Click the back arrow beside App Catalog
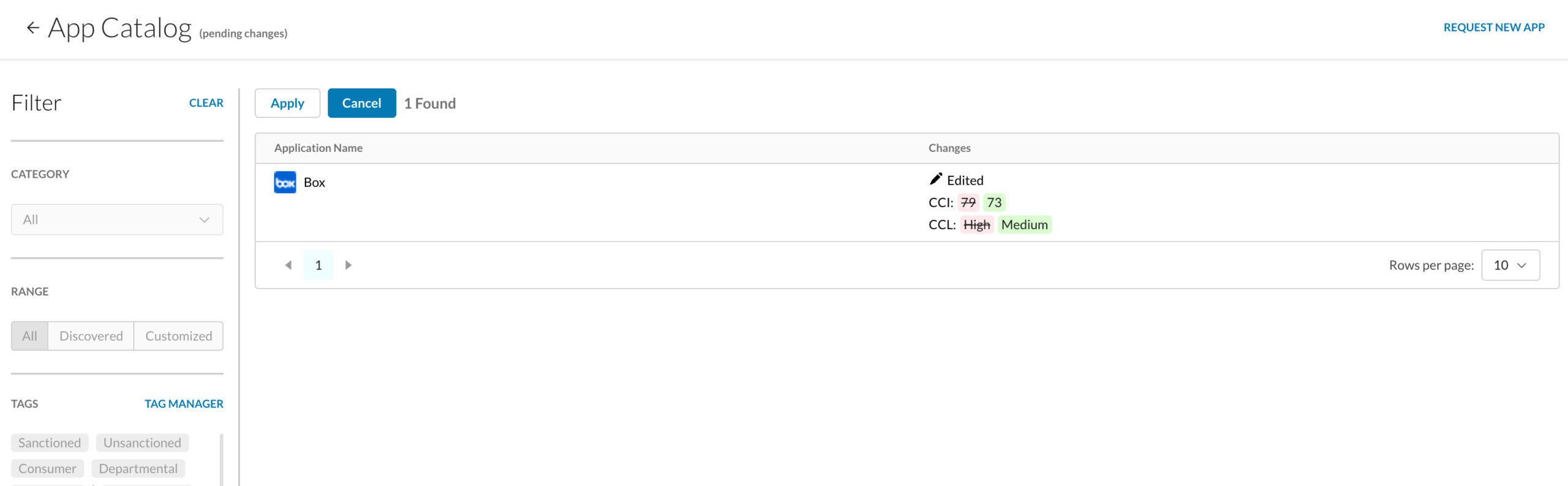This screenshot has height=486, width=1568. 33,28
